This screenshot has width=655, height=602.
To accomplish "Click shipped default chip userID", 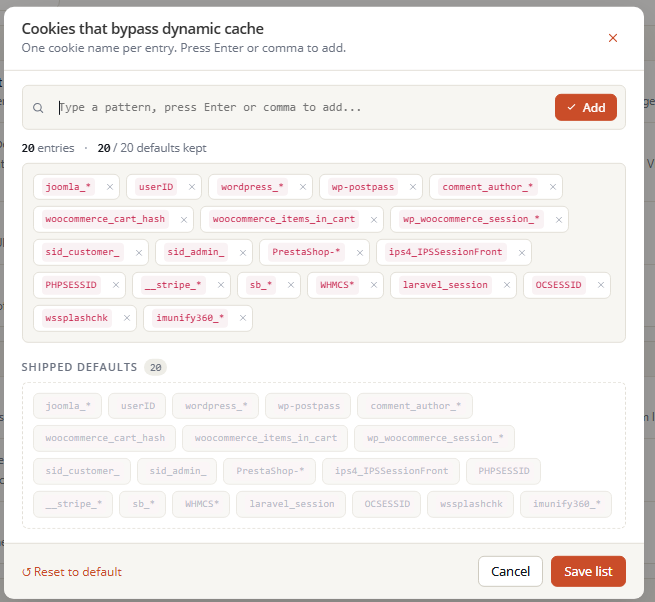I will click(137, 406).
